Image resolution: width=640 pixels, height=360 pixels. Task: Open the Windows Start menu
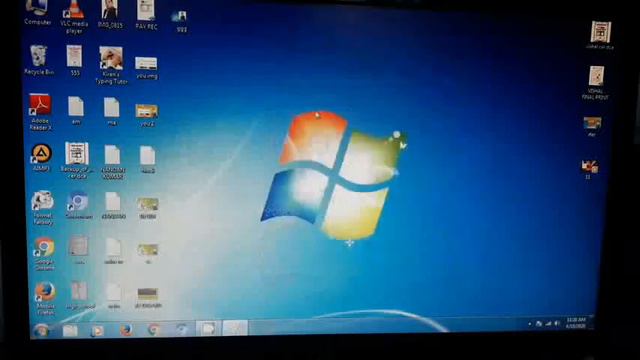click(x=41, y=330)
